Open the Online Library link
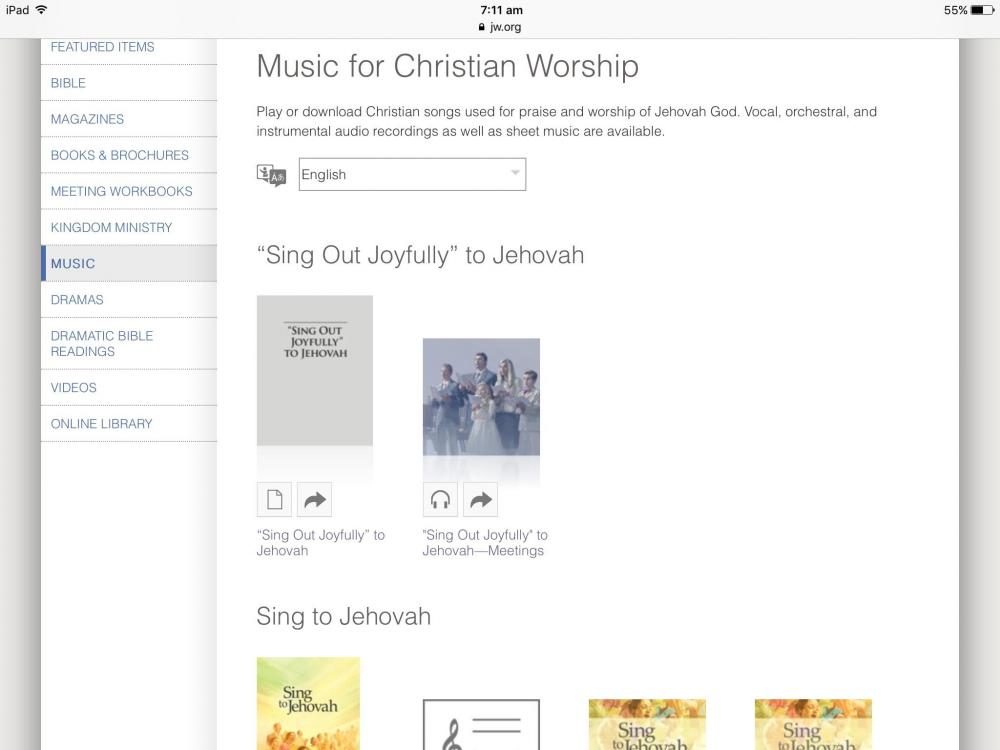 click(x=101, y=423)
